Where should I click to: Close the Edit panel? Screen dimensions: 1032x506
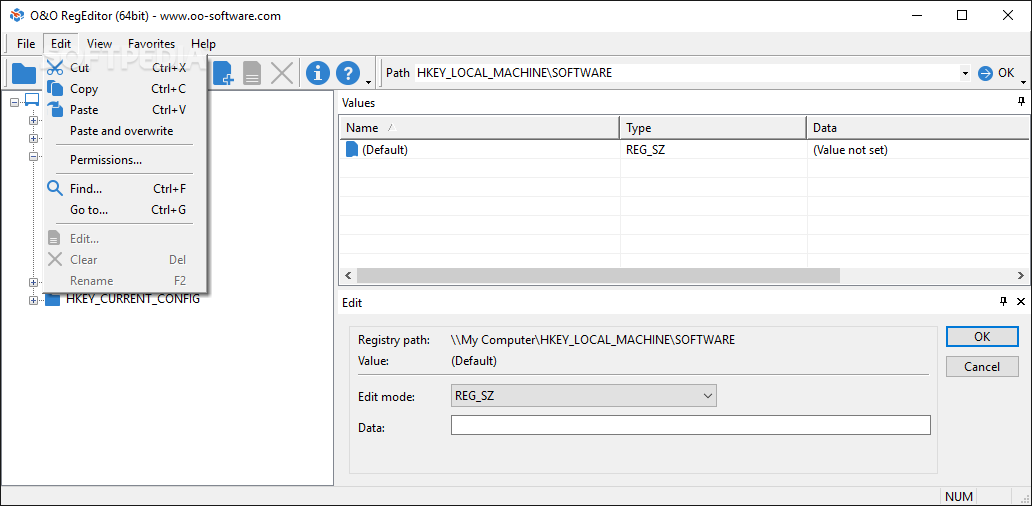pyautogui.click(x=1021, y=301)
